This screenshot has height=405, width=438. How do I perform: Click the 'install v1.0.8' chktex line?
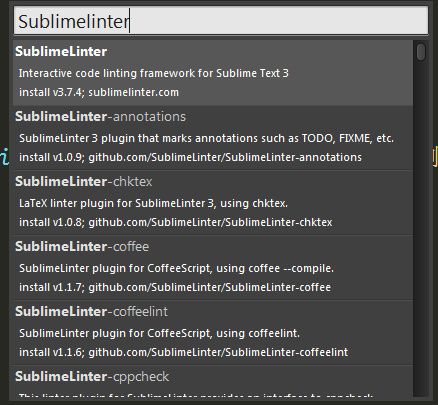(176, 222)
